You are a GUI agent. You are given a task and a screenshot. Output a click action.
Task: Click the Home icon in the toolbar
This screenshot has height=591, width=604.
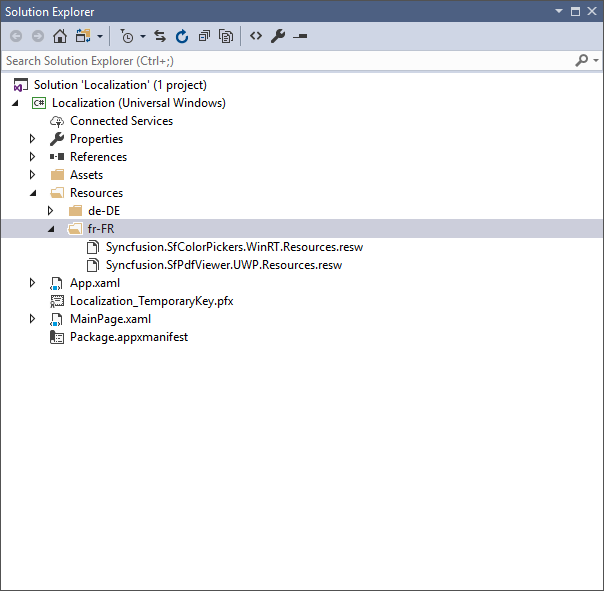60,36
